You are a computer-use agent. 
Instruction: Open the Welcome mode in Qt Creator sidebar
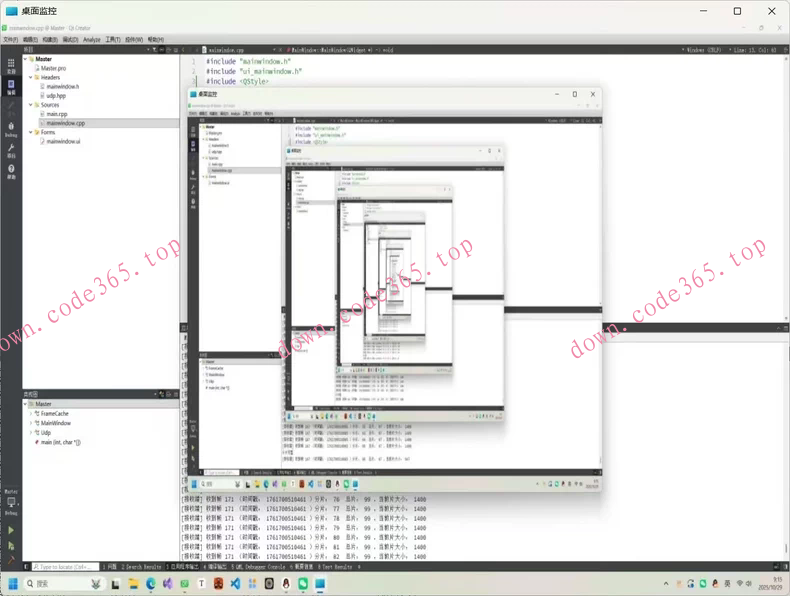11,66
